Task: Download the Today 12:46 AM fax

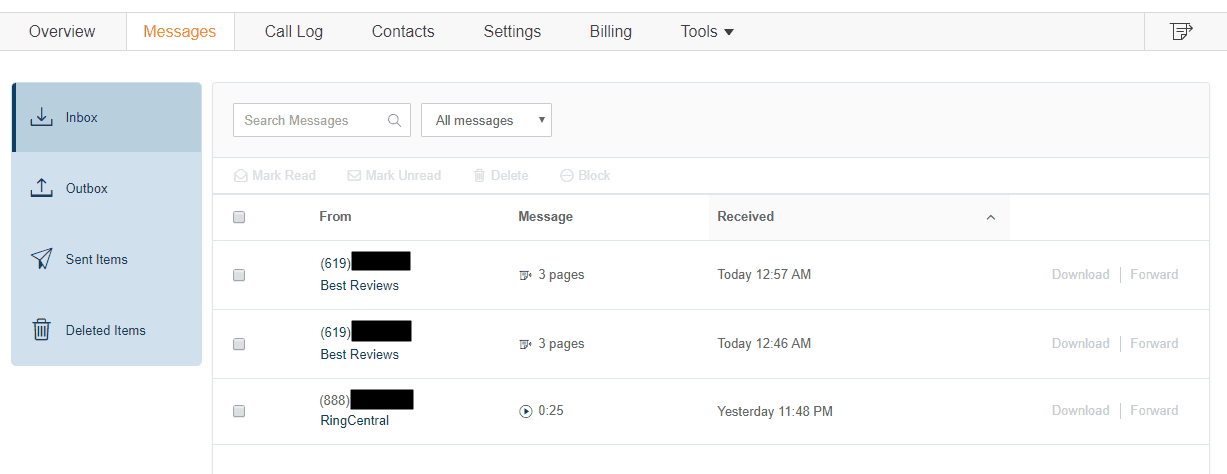Action: 1080,343
